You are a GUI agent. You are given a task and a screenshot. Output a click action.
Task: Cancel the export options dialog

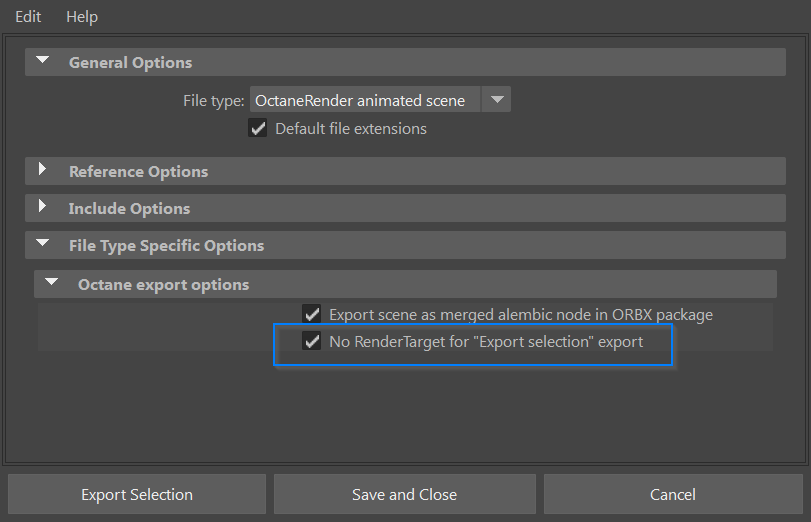[672, 494]
